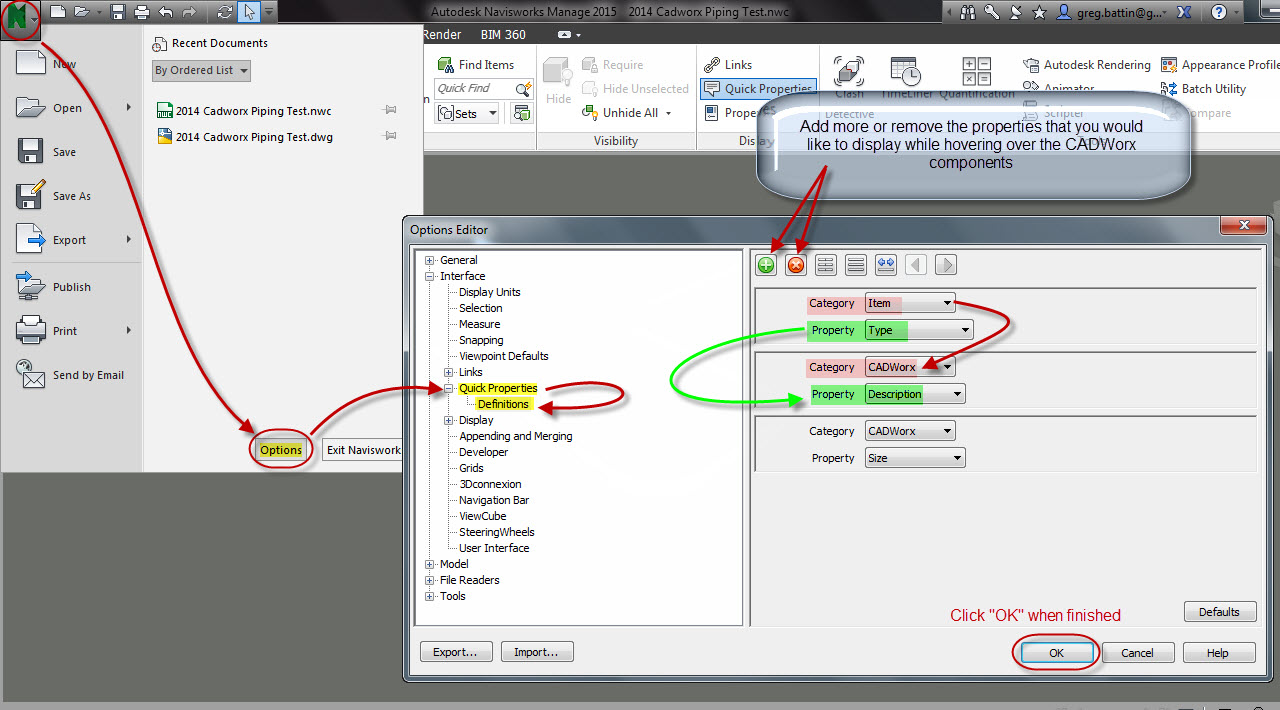Click the red remove element icon
This screenshot has width=1280, height=710.
click(x=796, y=265)
